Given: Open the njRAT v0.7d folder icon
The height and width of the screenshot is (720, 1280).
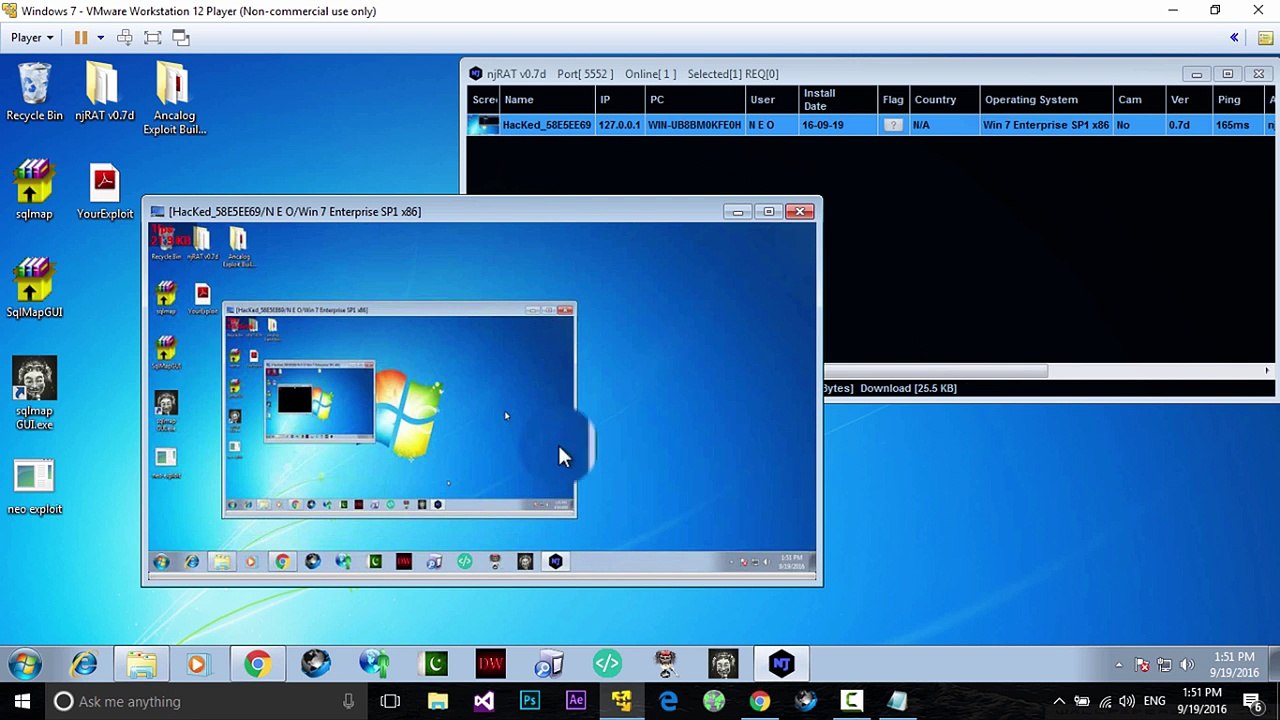Looking at the screenshot, I should pyautogui.click(x=104, y=93).
